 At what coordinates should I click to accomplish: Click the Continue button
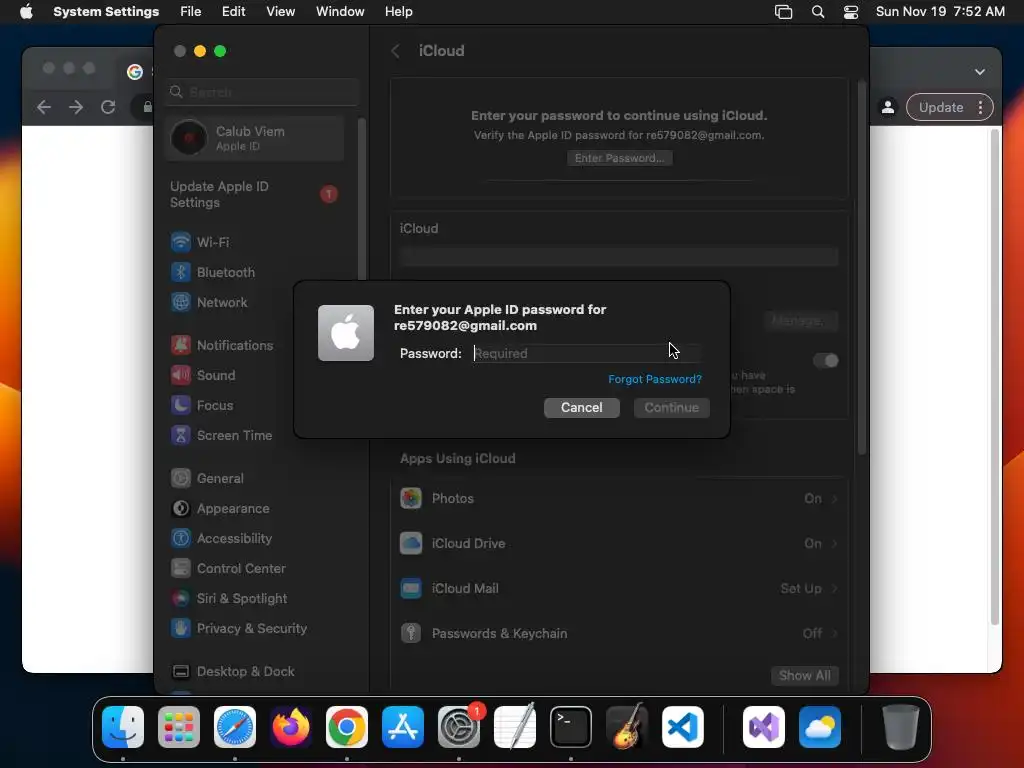pos(671,408)
